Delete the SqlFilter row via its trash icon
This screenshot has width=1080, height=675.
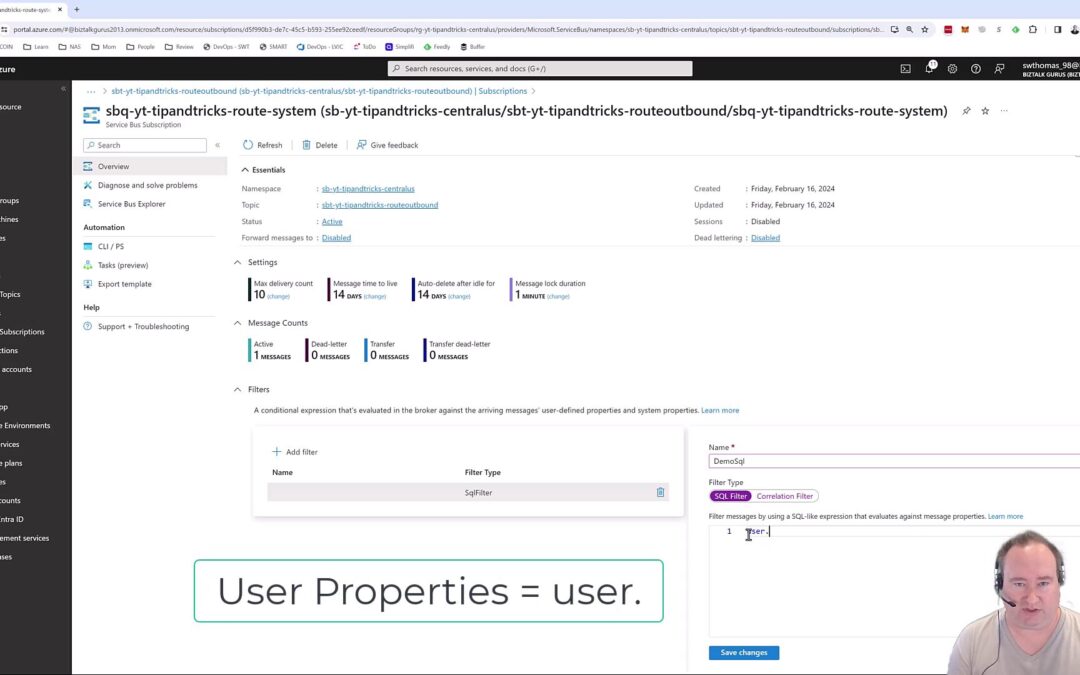[x=660, y=492]
